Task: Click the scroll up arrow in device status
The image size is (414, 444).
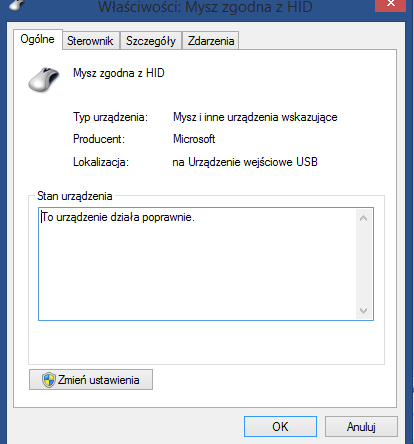Action: 364,218
